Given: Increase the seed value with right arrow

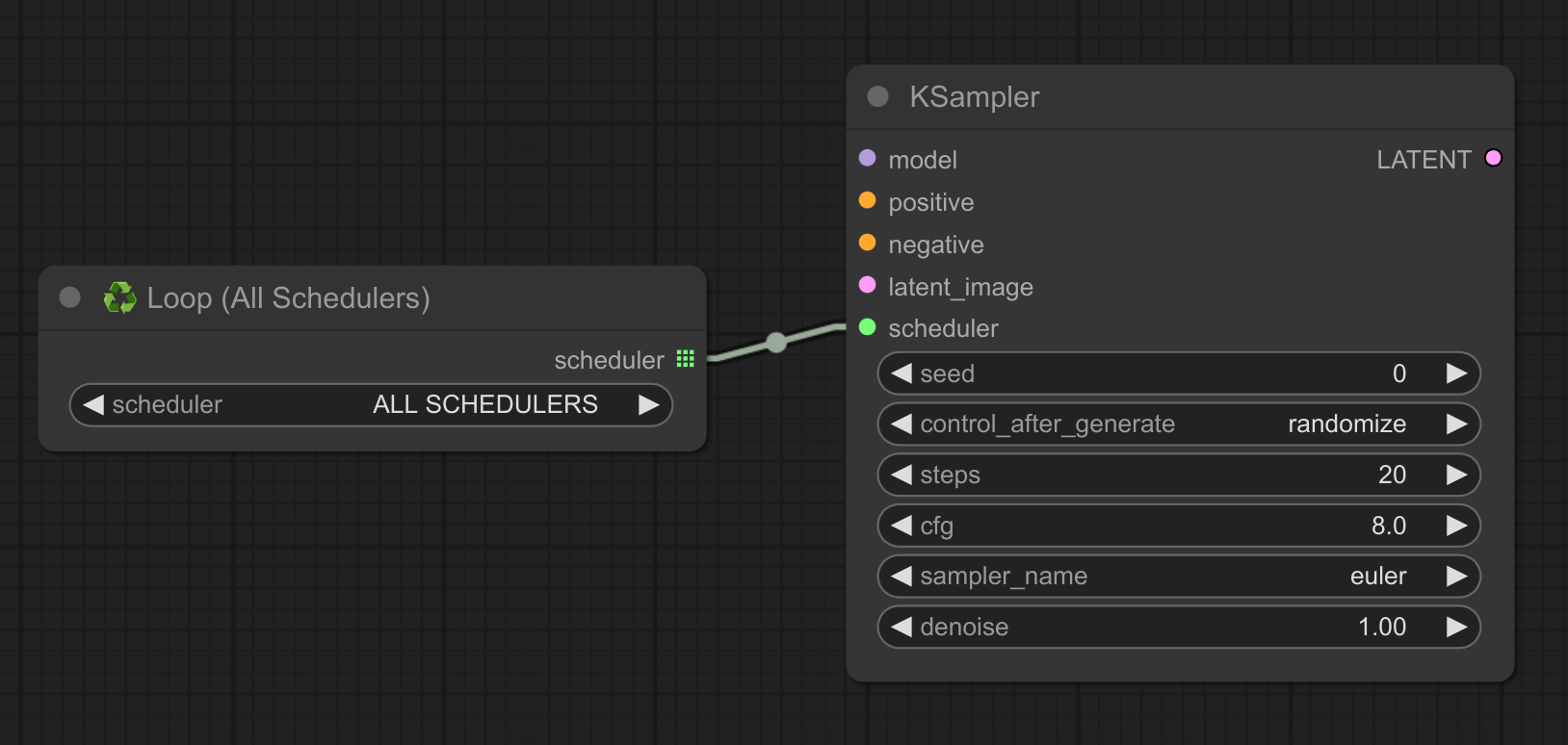Looking at the screenshot, I should click(x=1456, y=373).
